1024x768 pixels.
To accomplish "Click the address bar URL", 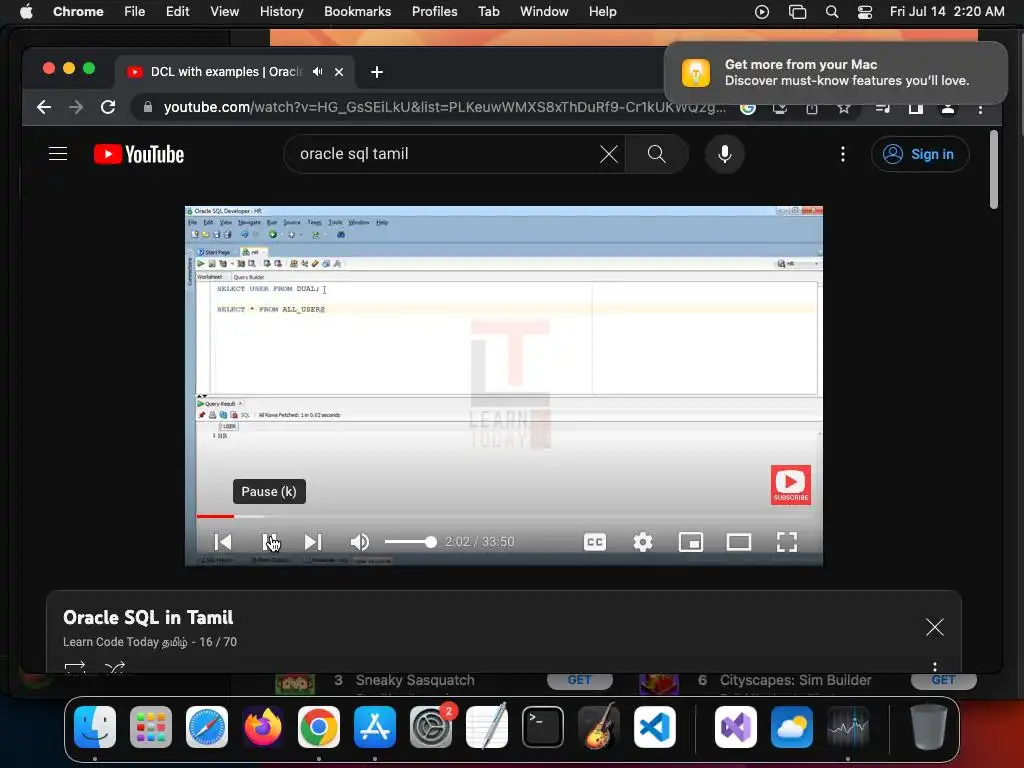I will coord(444,107).
